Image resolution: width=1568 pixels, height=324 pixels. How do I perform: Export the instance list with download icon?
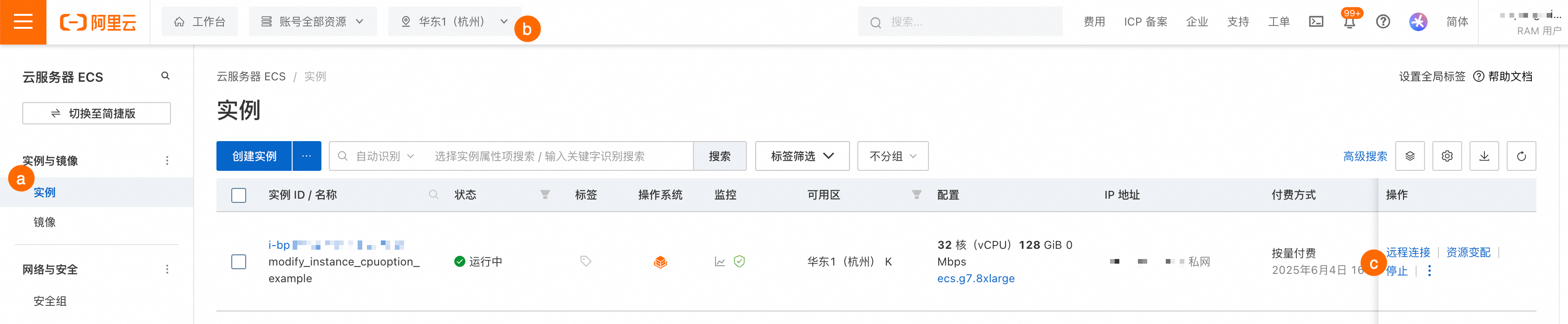point(1484,156)
